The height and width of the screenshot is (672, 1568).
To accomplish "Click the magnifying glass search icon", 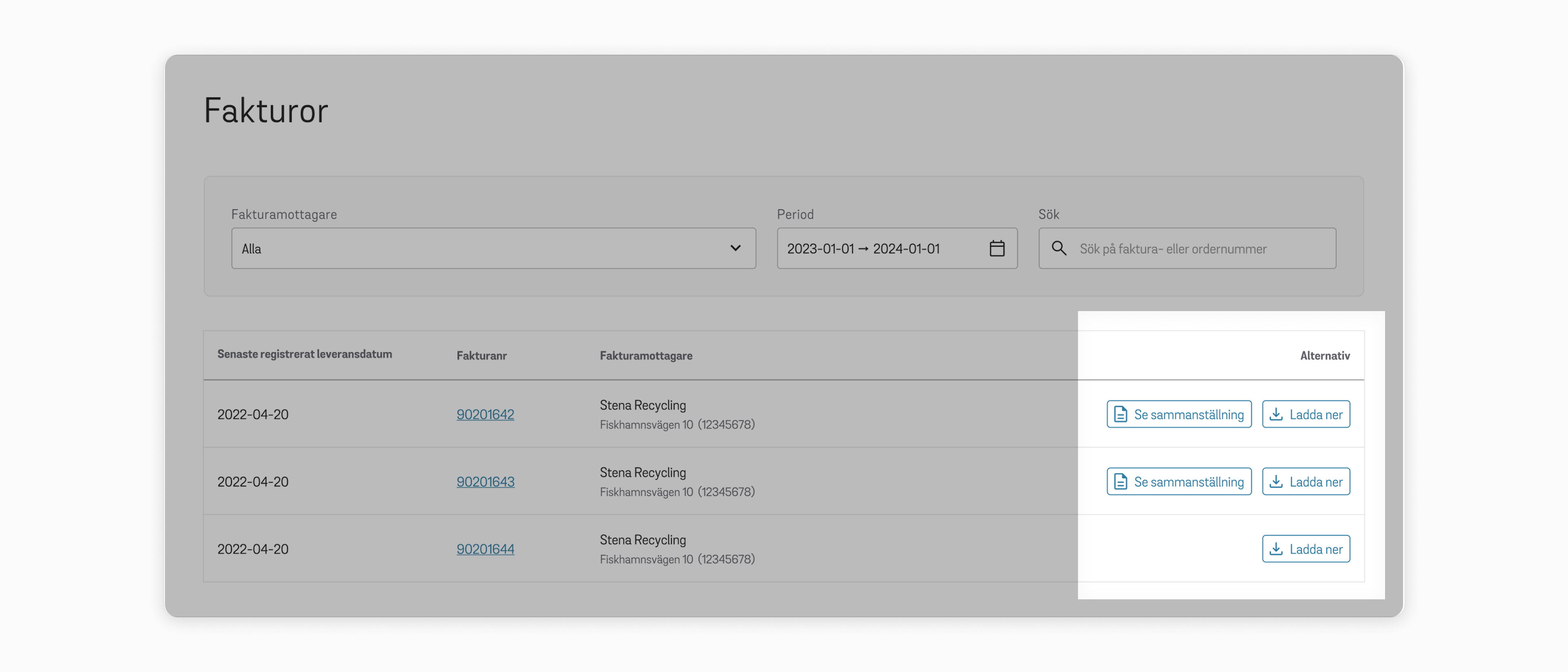I will pos(1058,248).
